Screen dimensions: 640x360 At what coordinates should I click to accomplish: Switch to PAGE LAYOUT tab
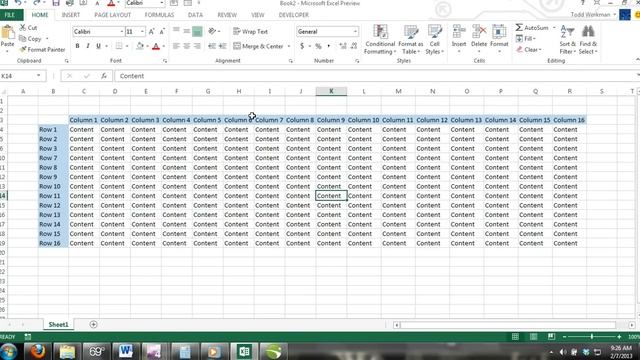pyautogui.click(x=113, y=15)
